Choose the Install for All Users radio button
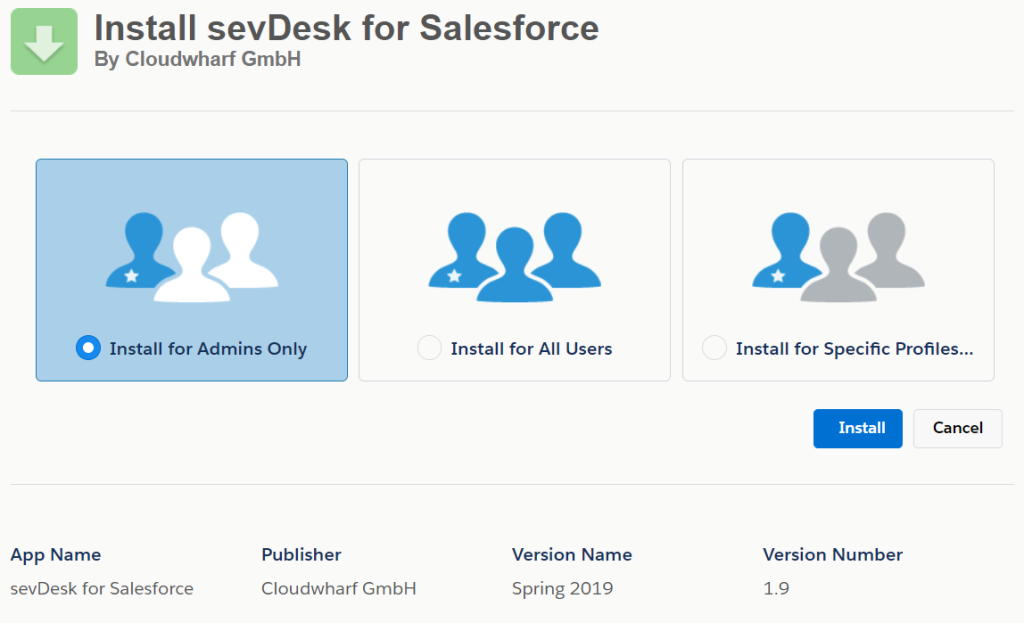This screenshot has height=623, width=1024. (429, 348)
